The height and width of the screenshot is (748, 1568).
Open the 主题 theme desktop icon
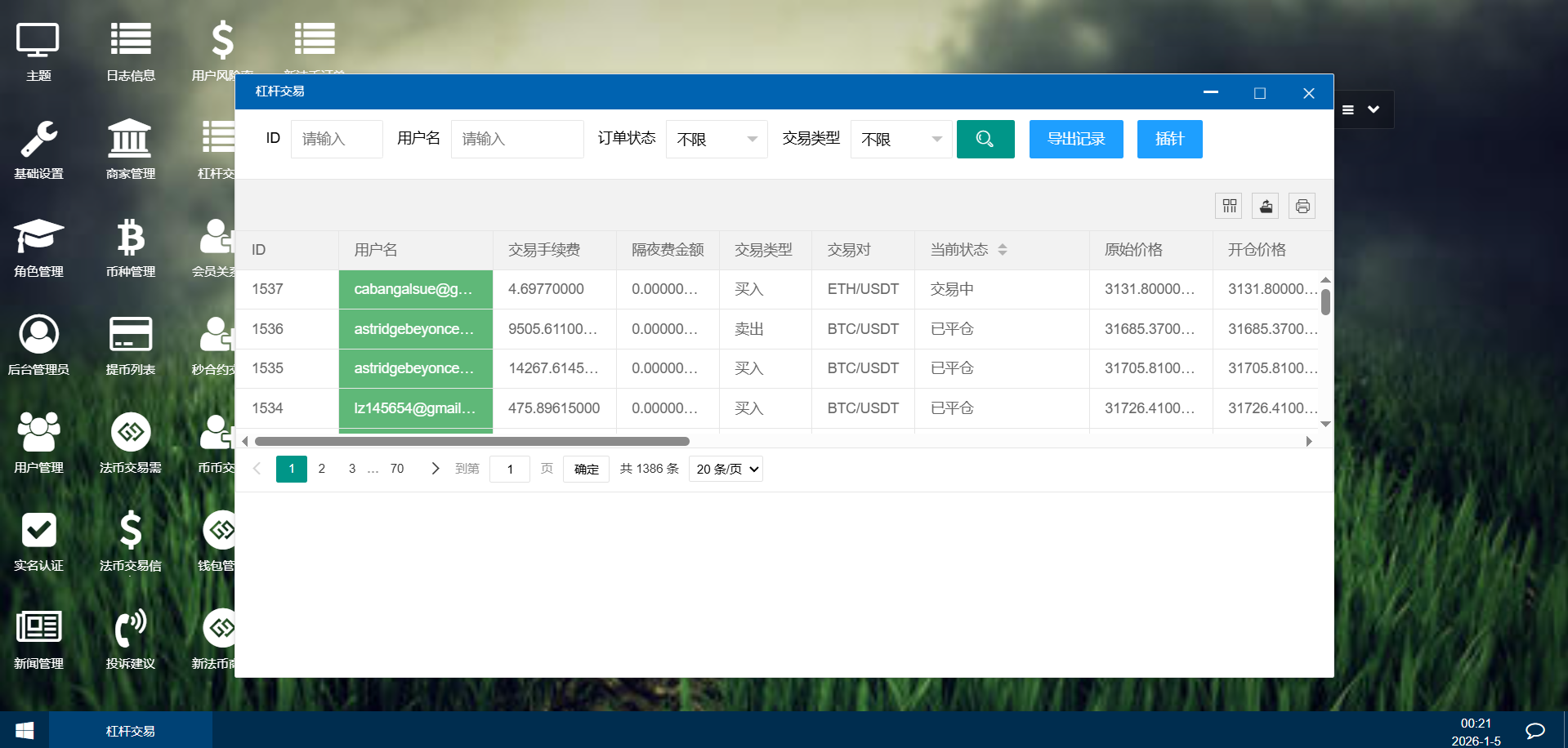point(38,51)
